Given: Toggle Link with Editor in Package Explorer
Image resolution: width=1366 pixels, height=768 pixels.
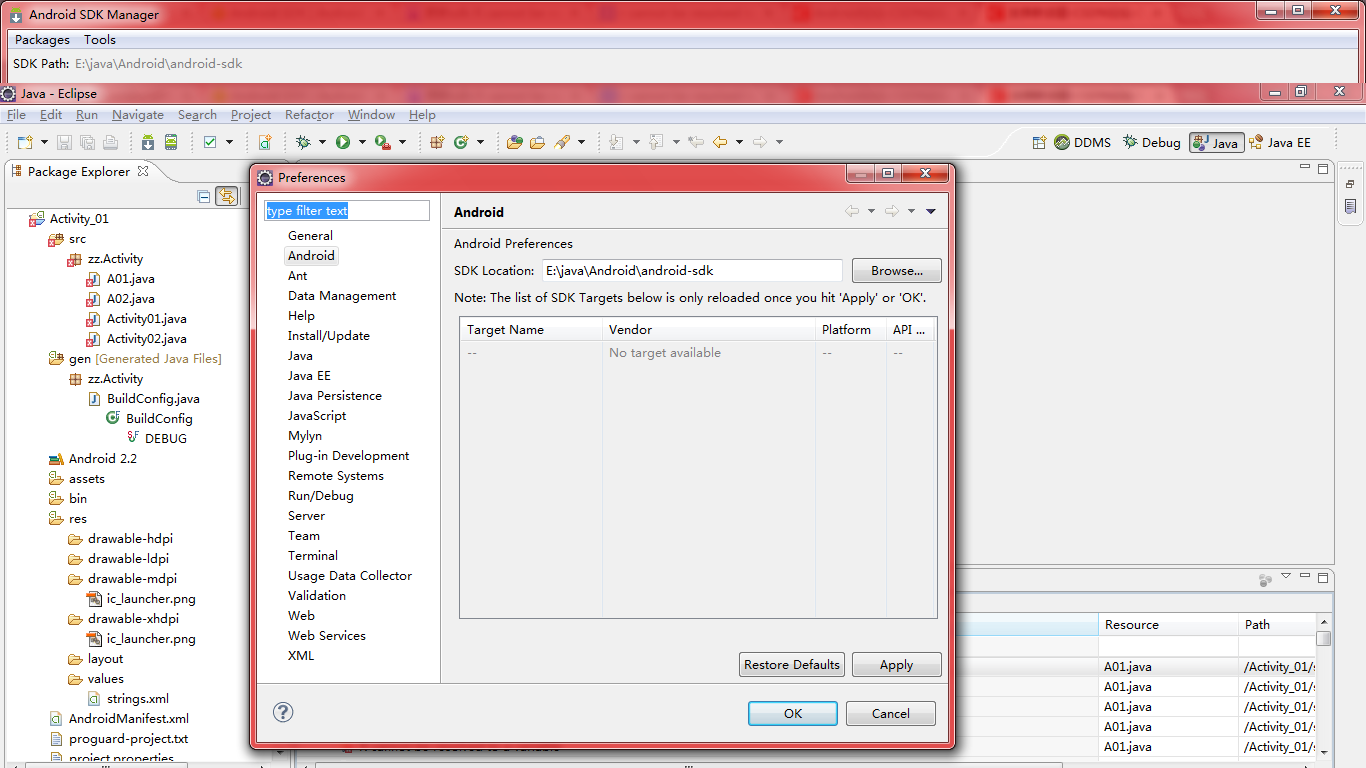Looking at the screenshot, I should pos(227,197).
